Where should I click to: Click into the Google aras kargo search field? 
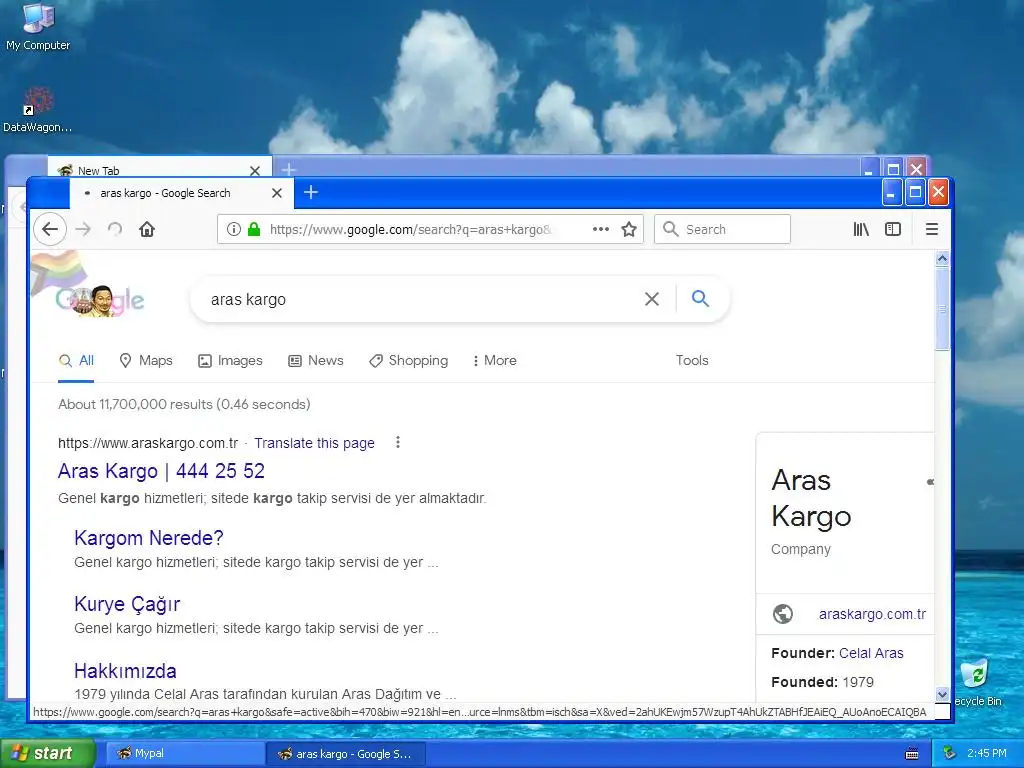coord(418,299)
